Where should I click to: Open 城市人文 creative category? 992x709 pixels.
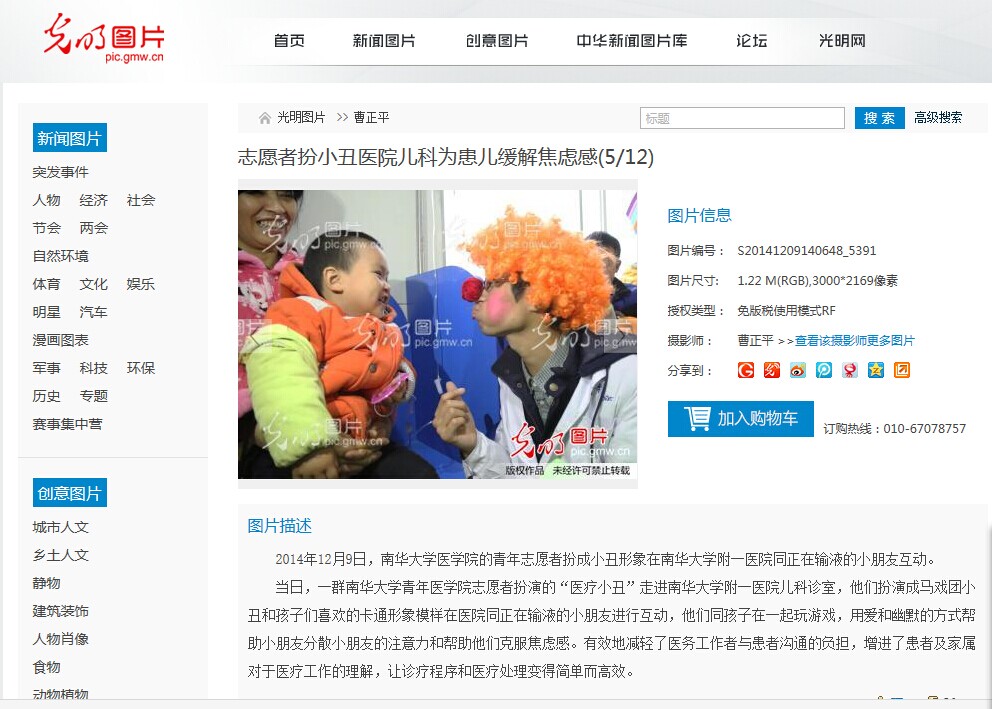coord(61,527)
